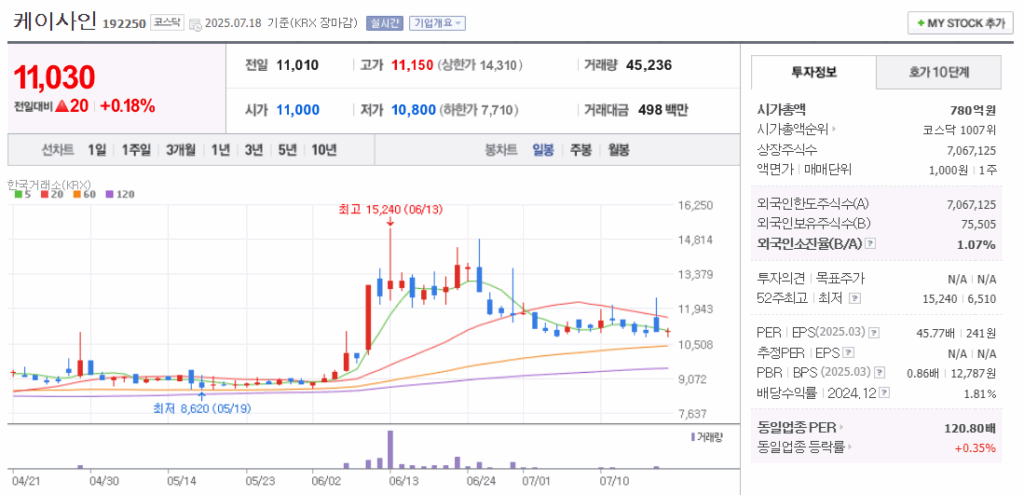Select the 5년 line chart period
The image size is (1024, 495).
tap(287, 150)
